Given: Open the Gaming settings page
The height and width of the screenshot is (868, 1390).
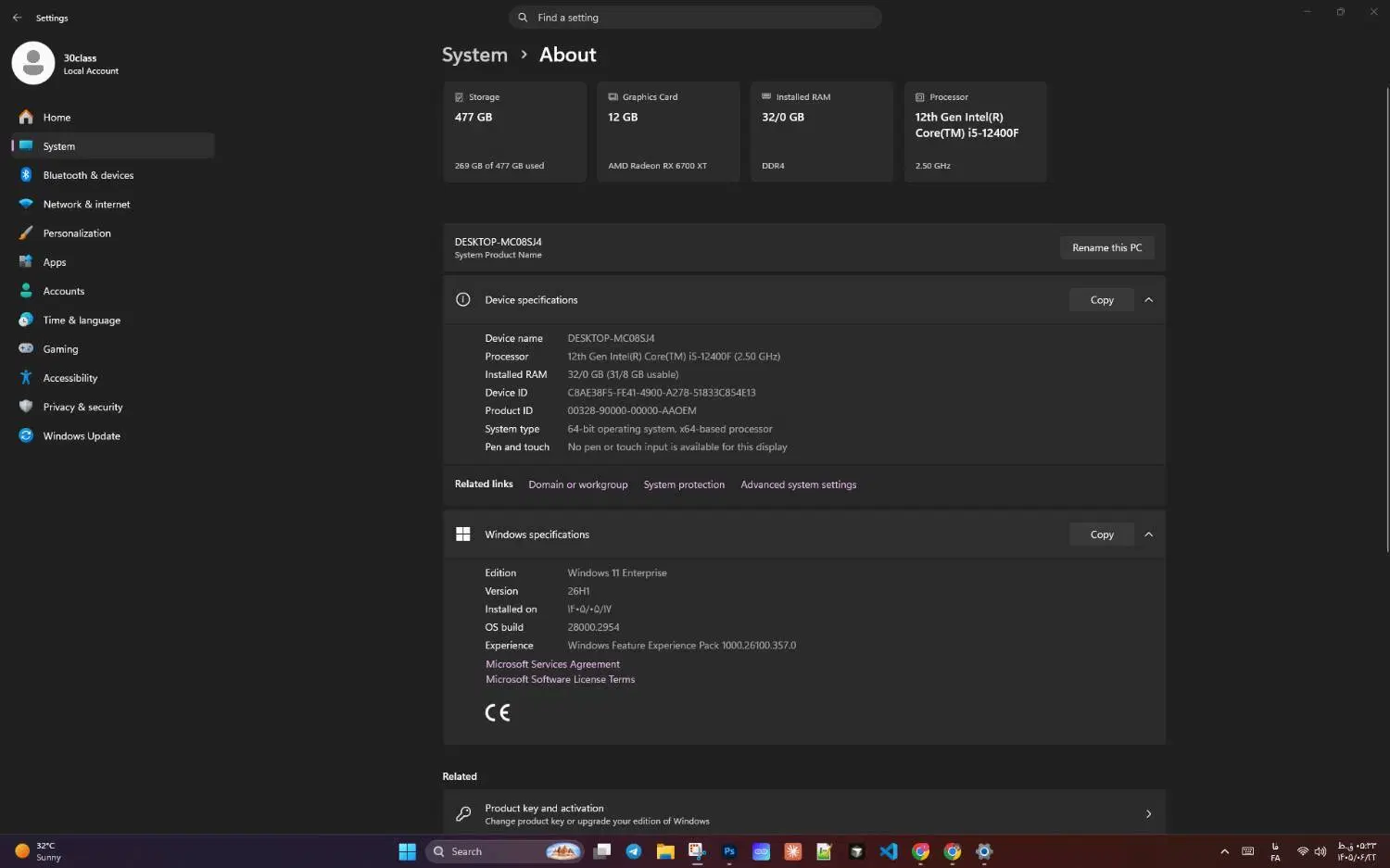Looking at the screenshot, I should [x=113, y=349].
